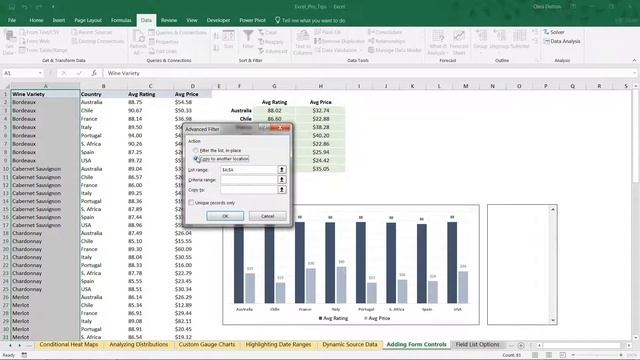640x360 pixels.
Task: Open the Customize Quick Access Toolbar dropdown
Action: point(53,7)
